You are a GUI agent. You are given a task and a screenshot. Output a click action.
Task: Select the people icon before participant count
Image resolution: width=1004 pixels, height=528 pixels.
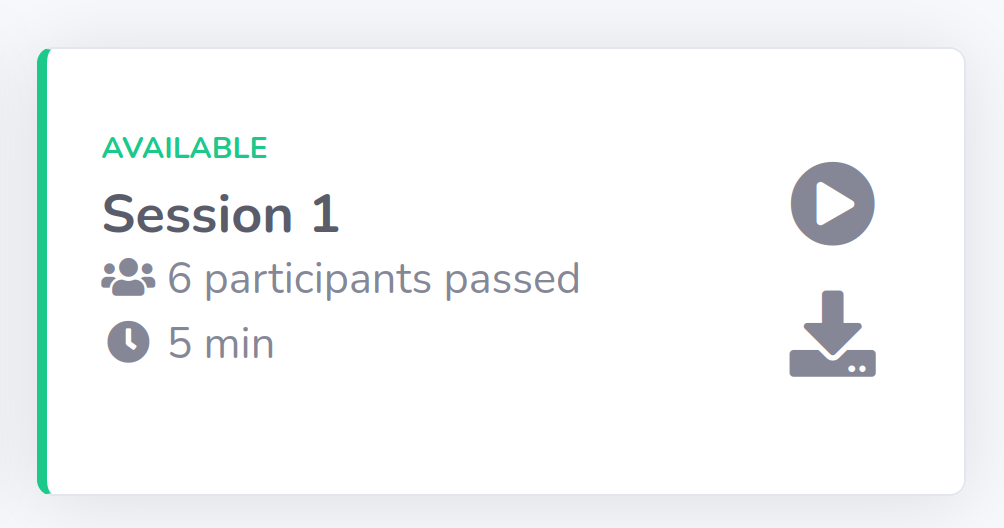tap(128, 278)
